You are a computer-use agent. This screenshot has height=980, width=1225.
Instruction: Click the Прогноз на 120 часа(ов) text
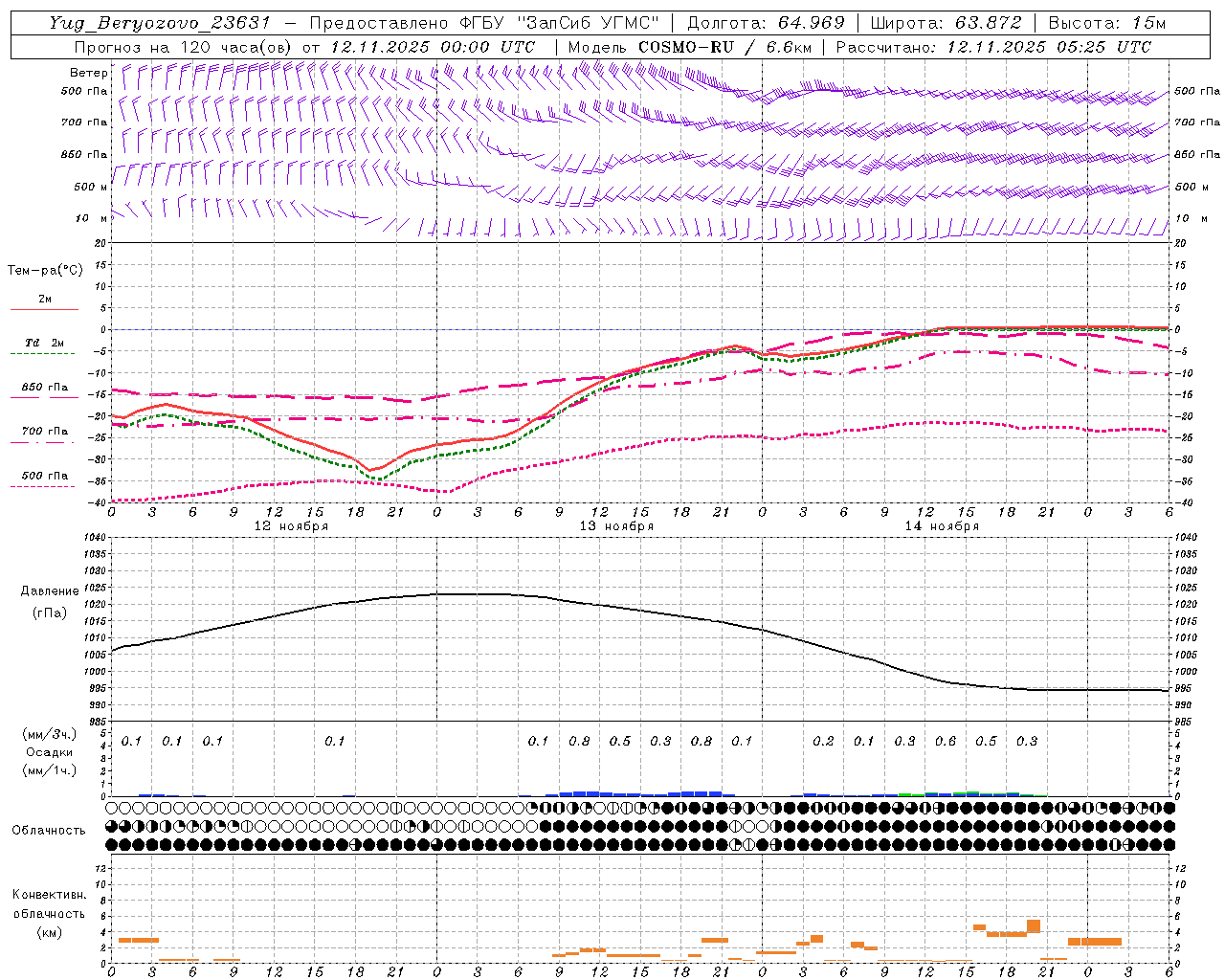(183, 47)
